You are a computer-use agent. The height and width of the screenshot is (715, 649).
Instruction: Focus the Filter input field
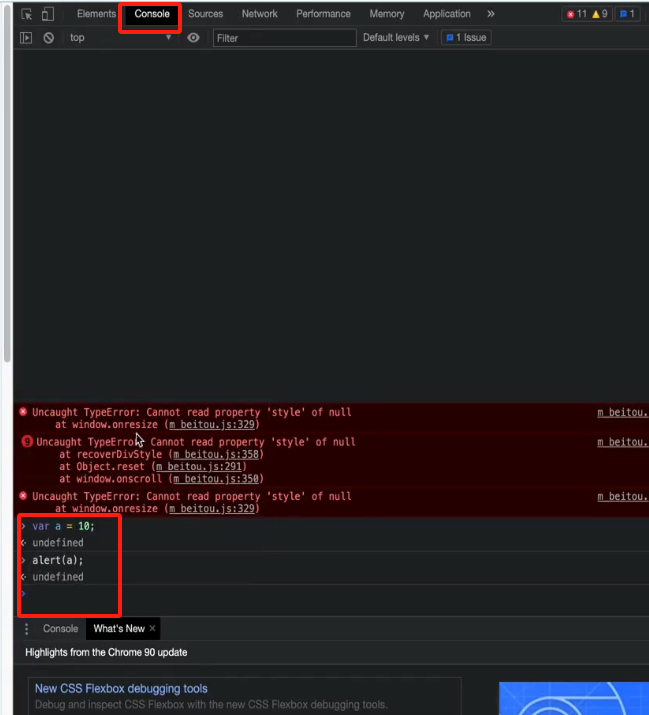click(x=285, y=38)
